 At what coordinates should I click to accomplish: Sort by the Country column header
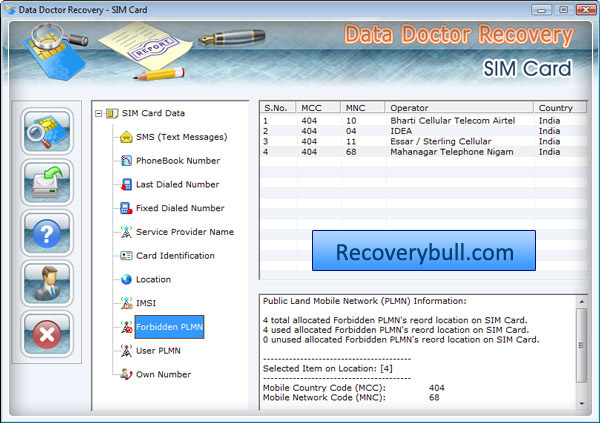point(560,108)
